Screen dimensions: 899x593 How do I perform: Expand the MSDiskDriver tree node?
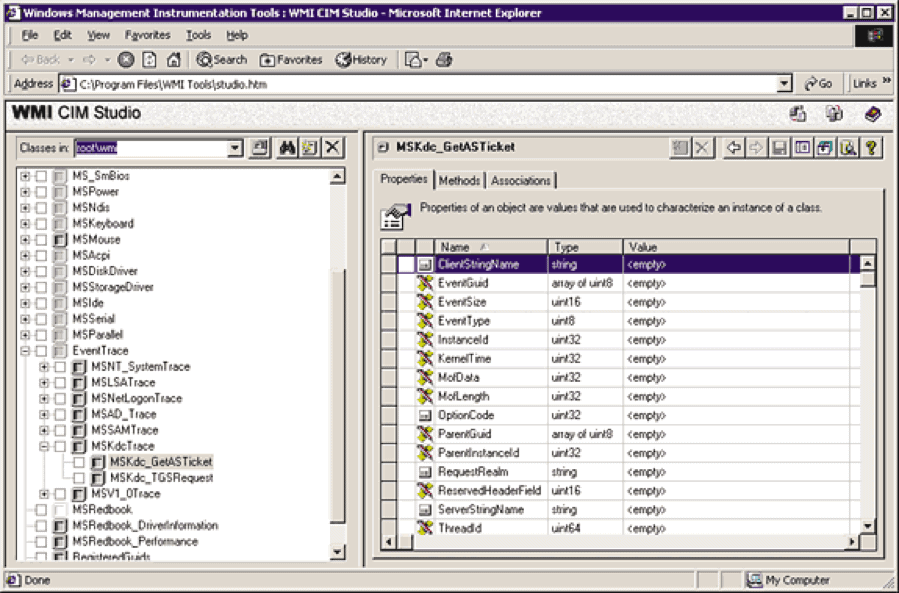(x=25, y=271)
